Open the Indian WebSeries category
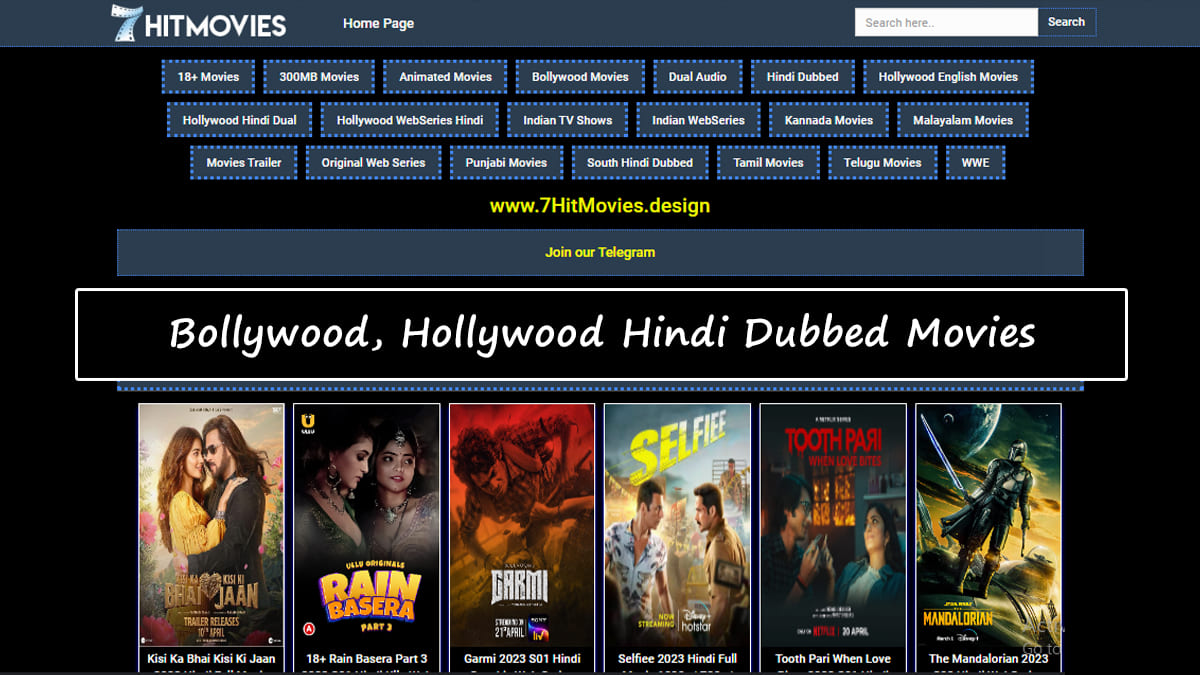This screenshot has width=1200, height=675. pos(698,120)
